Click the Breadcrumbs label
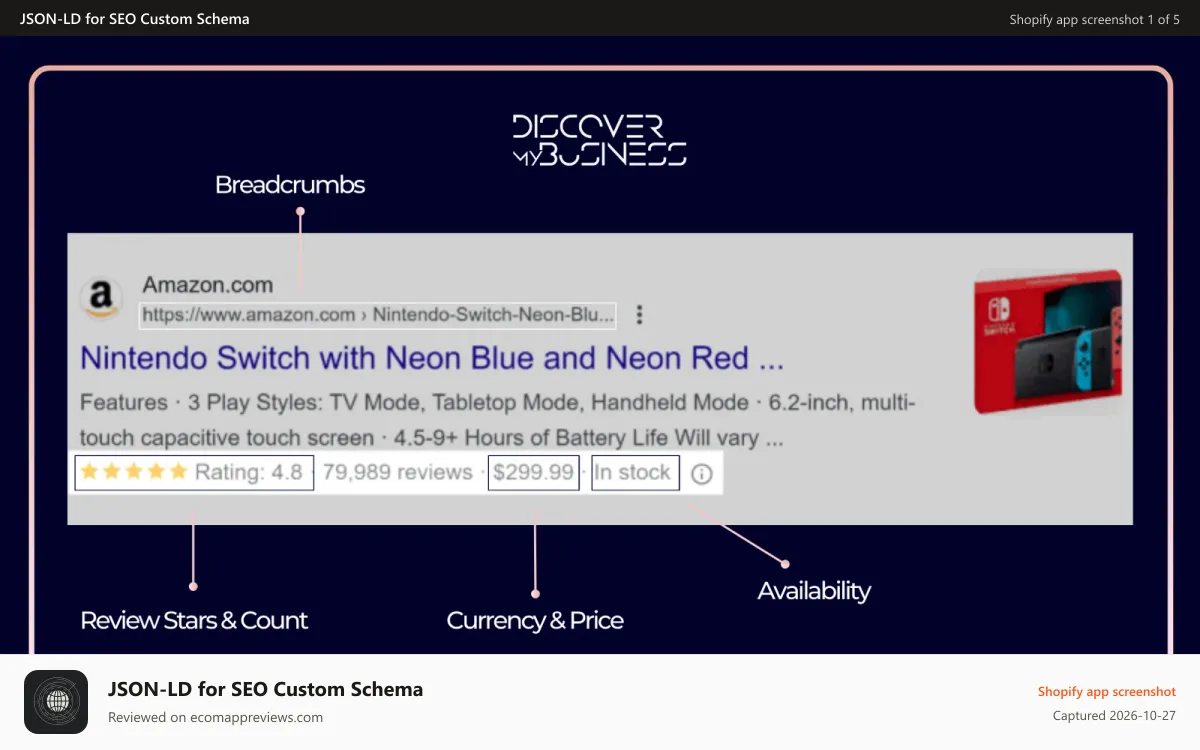Viewport: 1200px width, 750px height. [x=290, y=185]
